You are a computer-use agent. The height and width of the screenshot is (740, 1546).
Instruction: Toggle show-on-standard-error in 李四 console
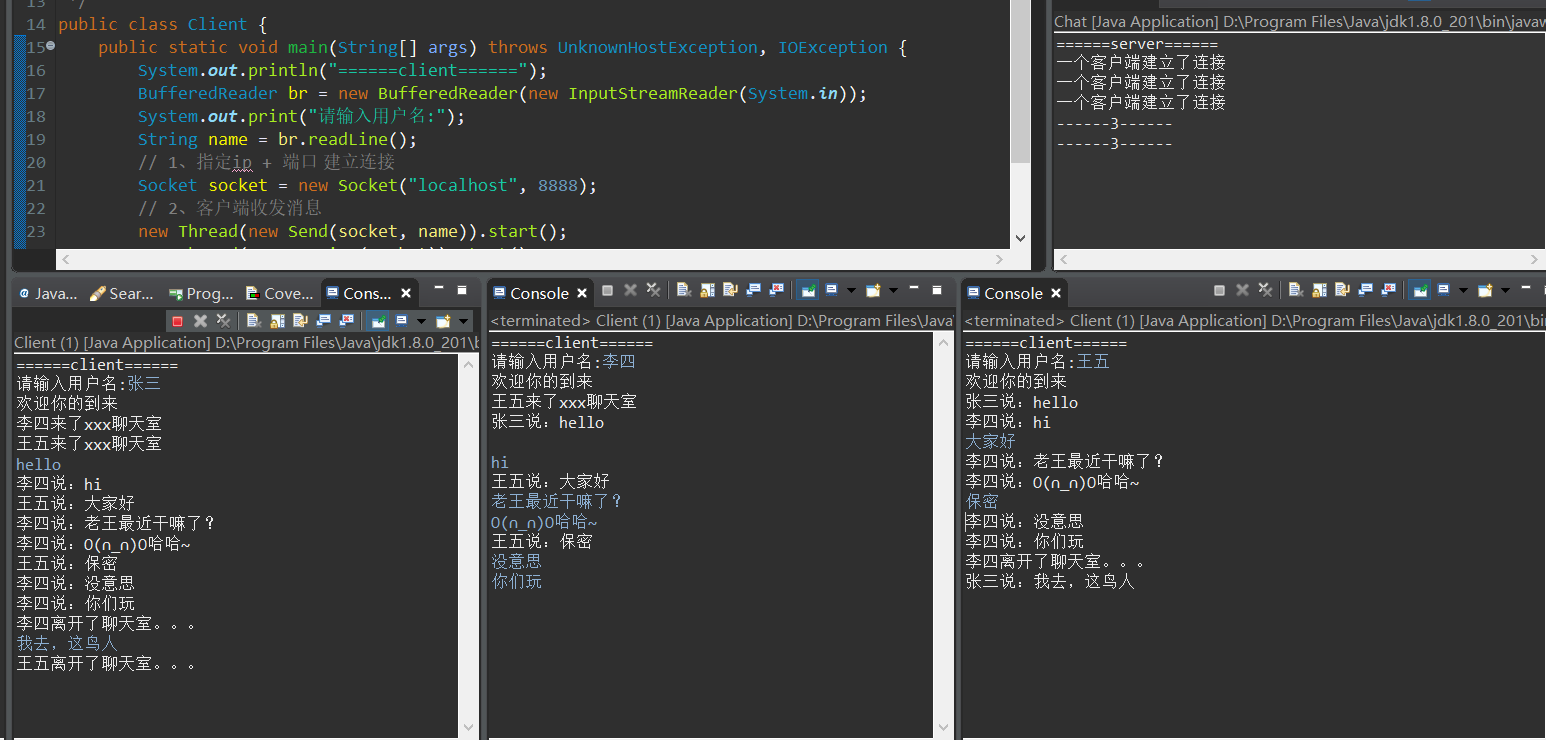coord(777,291)
